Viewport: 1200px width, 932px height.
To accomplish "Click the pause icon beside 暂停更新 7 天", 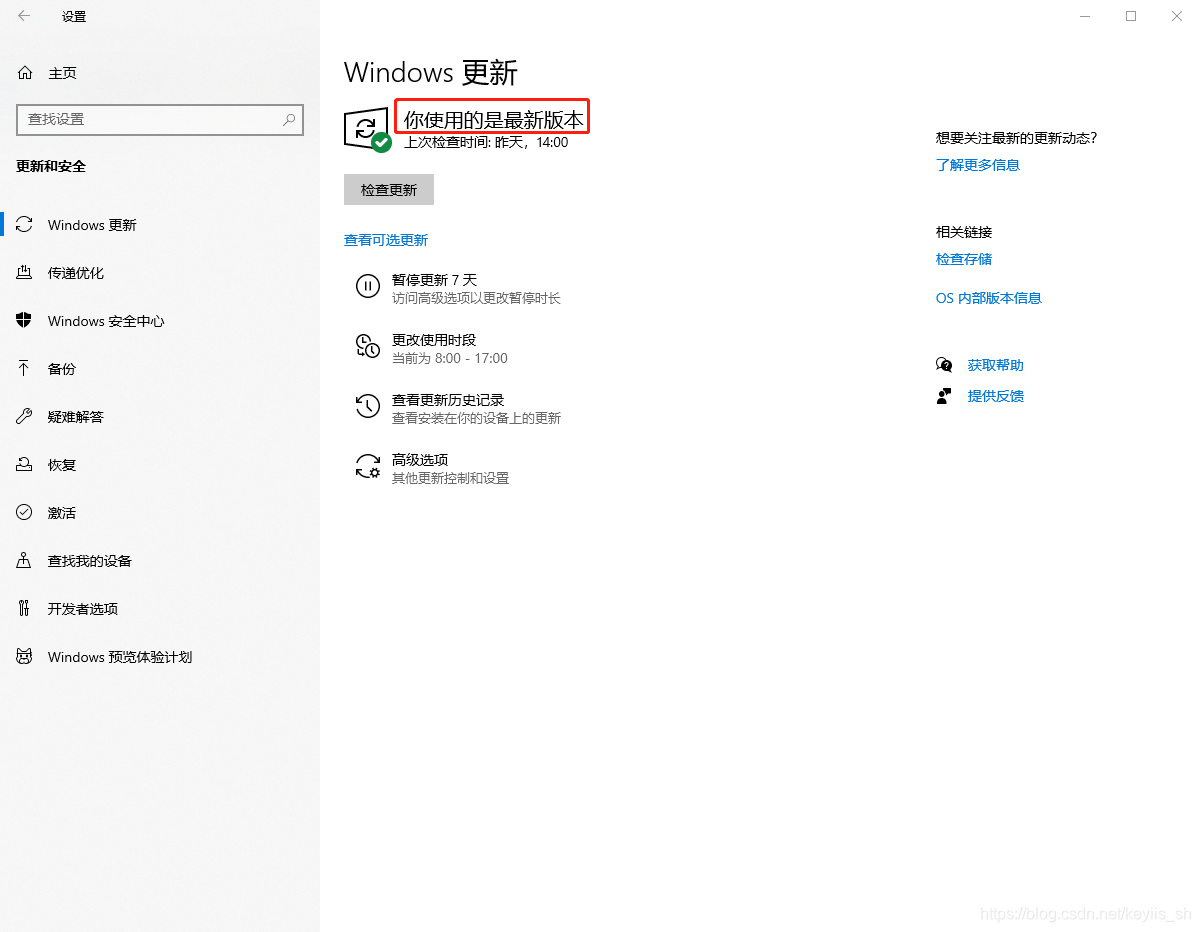I will click(368, 287).
